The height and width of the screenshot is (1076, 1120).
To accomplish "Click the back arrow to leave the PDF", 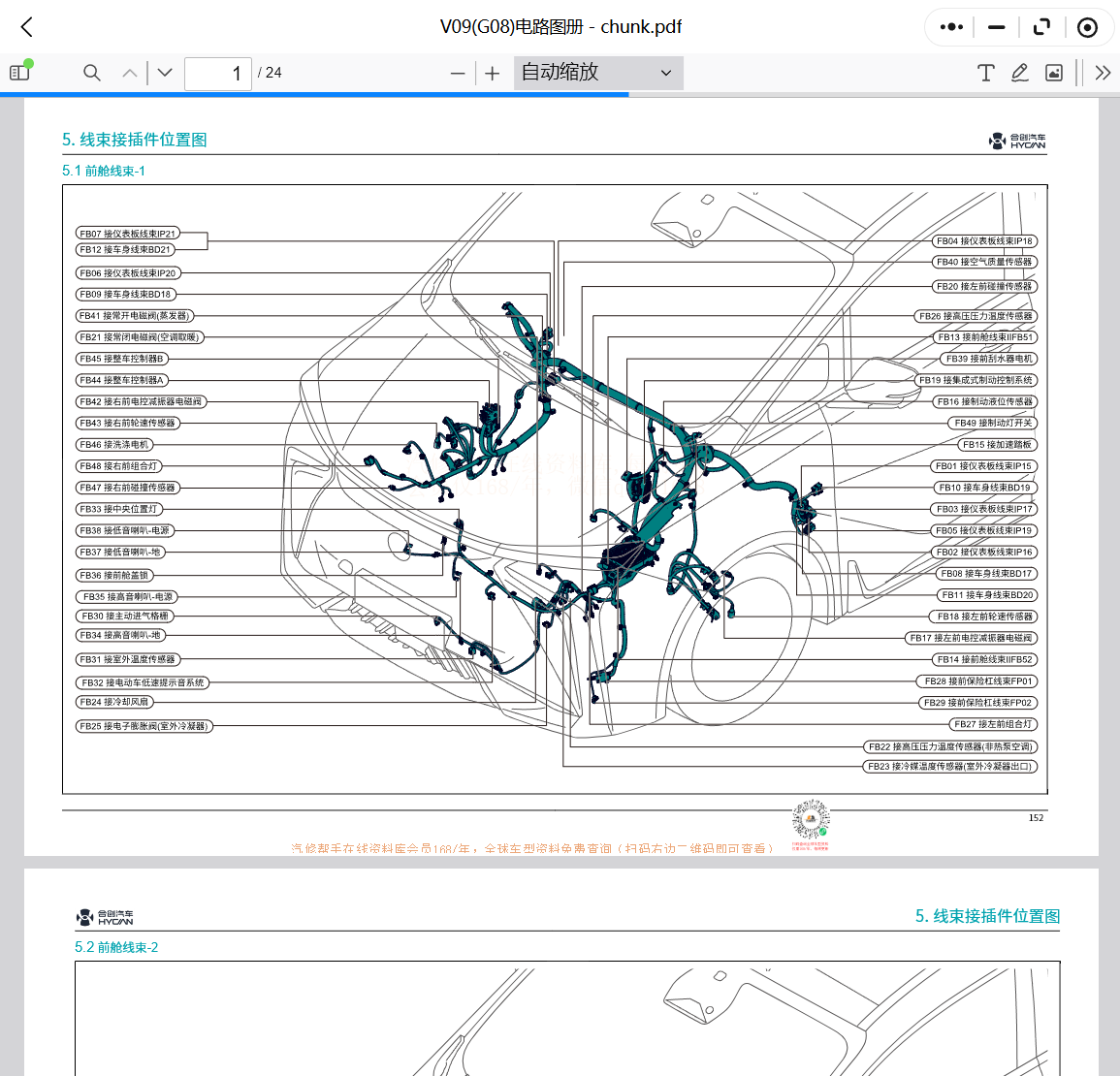I will [25, 27].
